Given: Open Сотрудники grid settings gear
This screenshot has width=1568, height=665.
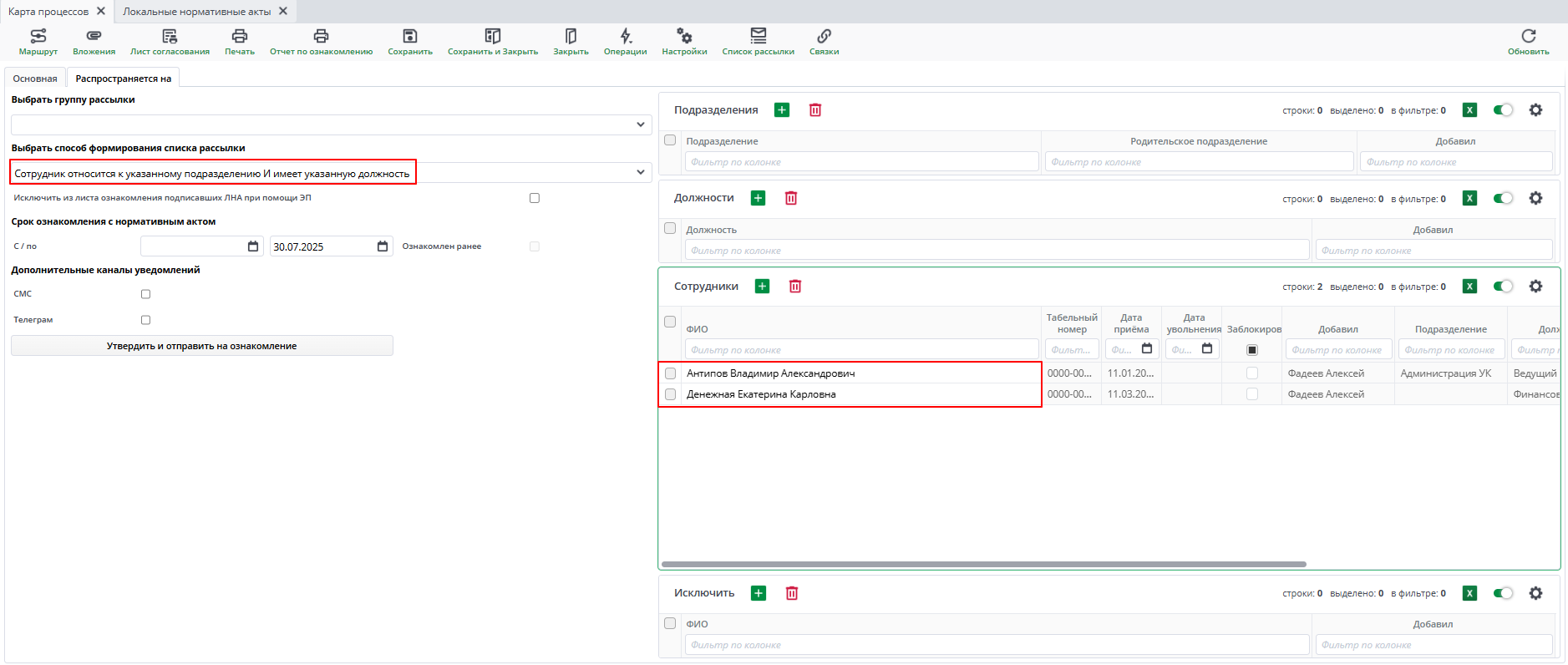Looking at the screenshot, I should click(x=1535, y=287).
